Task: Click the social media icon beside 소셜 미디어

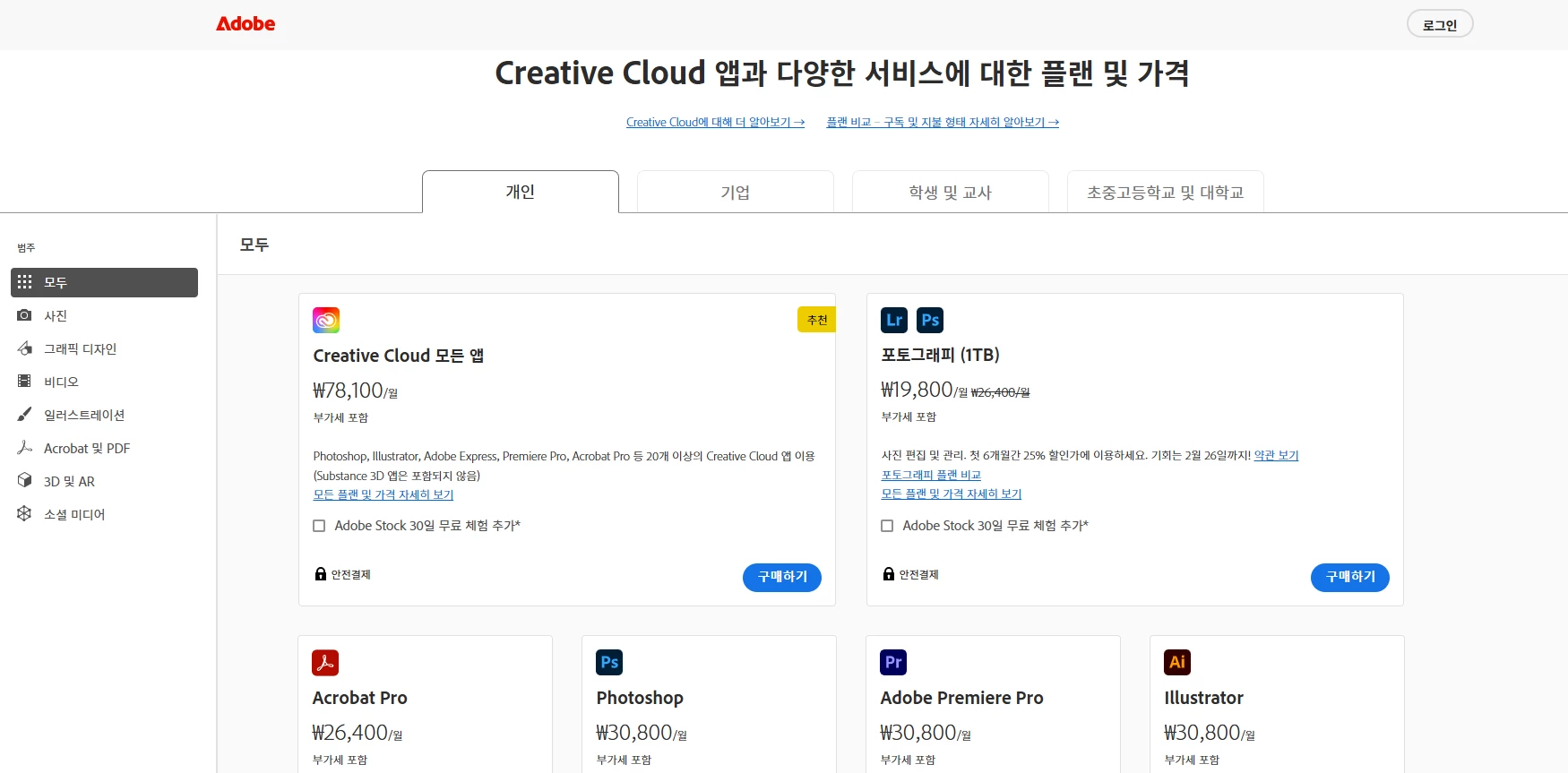Action: pyautogui.click(x=24, y=514)
